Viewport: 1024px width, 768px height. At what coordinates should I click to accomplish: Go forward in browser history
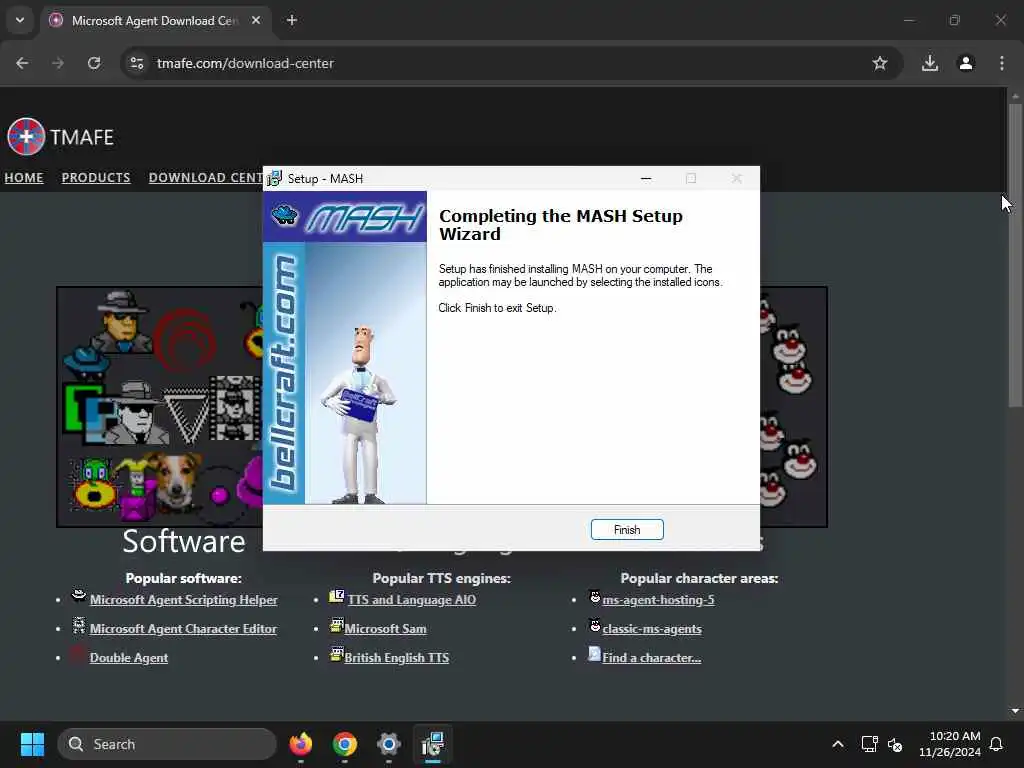click(58, 63)
